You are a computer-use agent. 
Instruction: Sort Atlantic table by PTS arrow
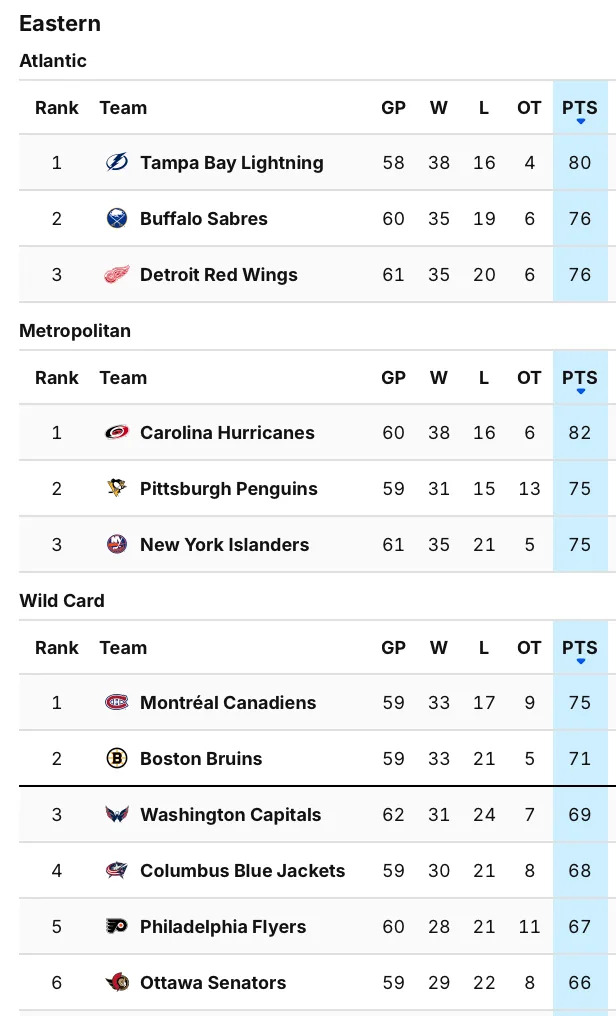(580, 122)
